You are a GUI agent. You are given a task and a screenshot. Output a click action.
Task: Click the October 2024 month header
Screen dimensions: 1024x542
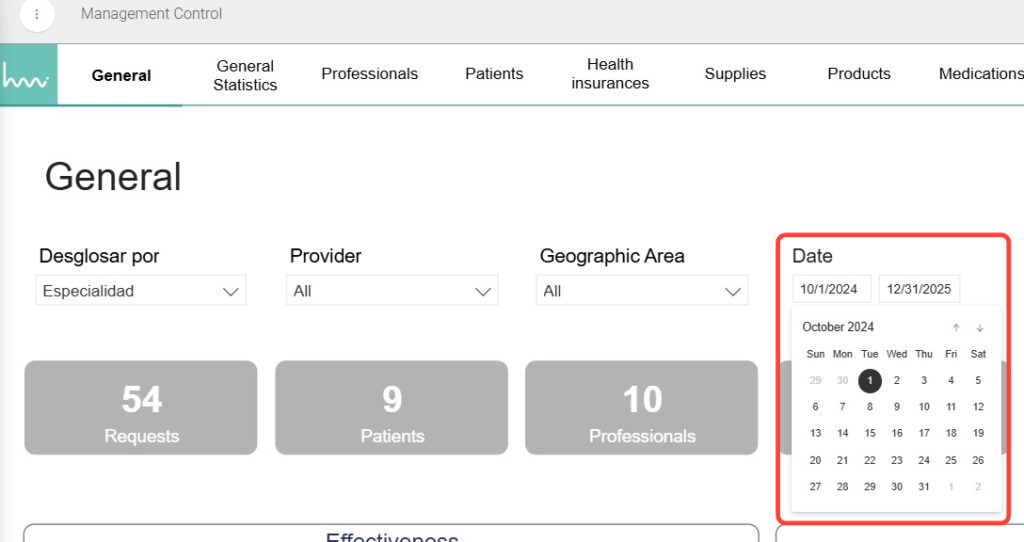pos(838,327)
